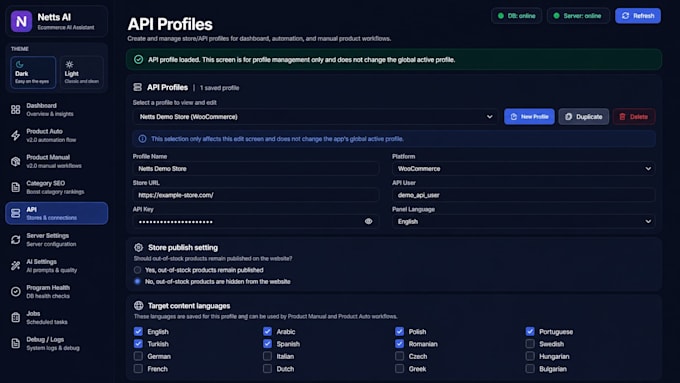Image resolution: width=680 pixels, height=383 pixels.
Task: Open the Netts Demo Store profile selector dropdown
Action: (x=316, y=117)
